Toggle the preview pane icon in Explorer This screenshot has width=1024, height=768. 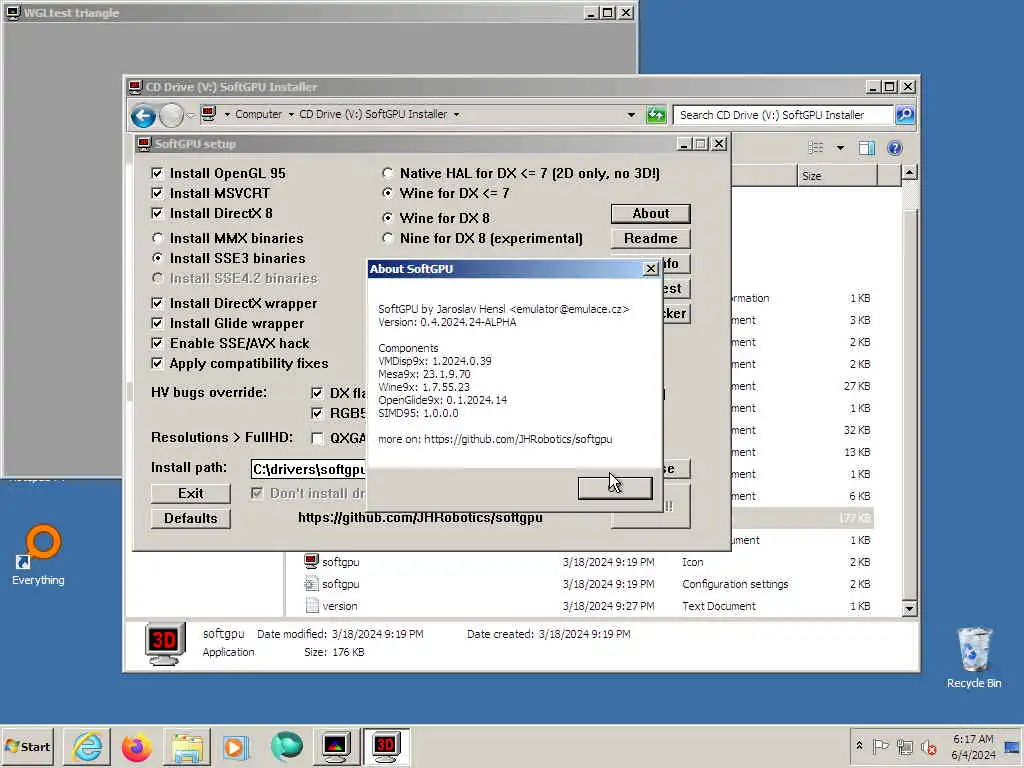(x=867, y=148)
